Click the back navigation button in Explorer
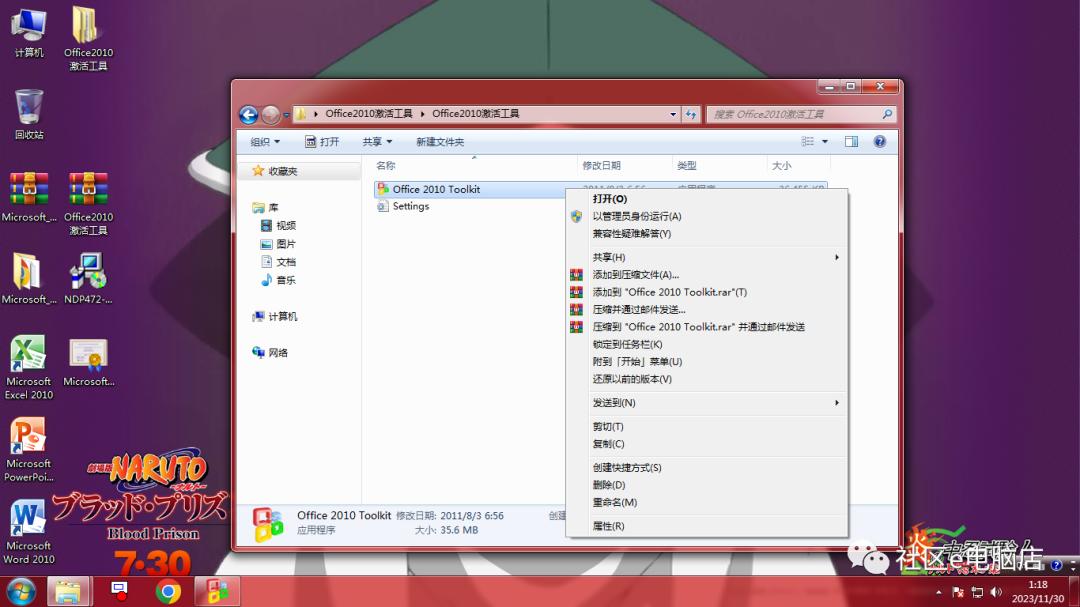1080x607 pixels. [x=248, y=114]
